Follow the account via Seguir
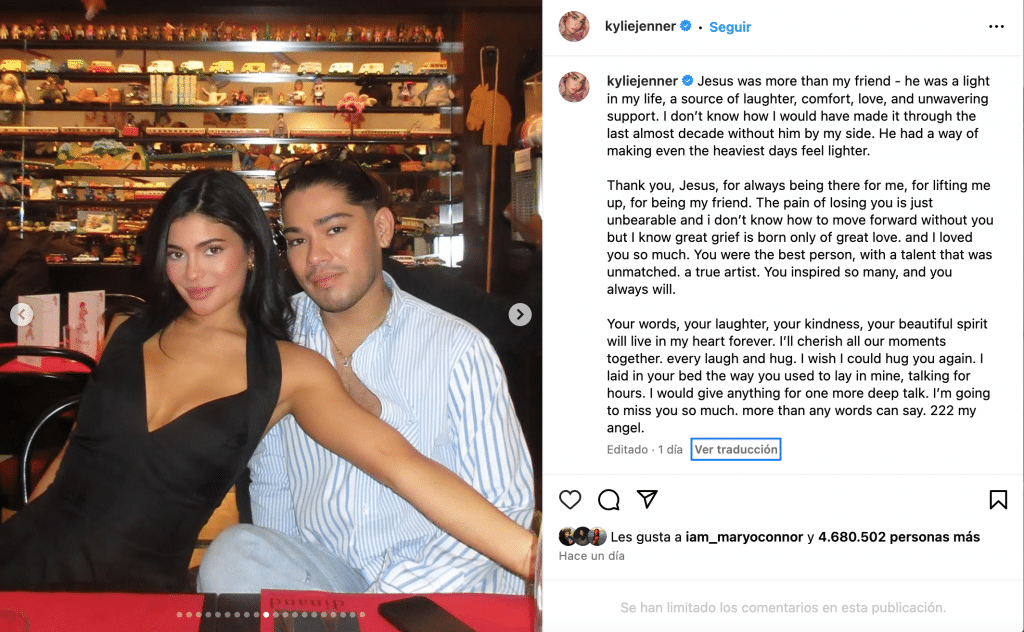This screenshot has height=632, width=1024. [x=730, y=27]
